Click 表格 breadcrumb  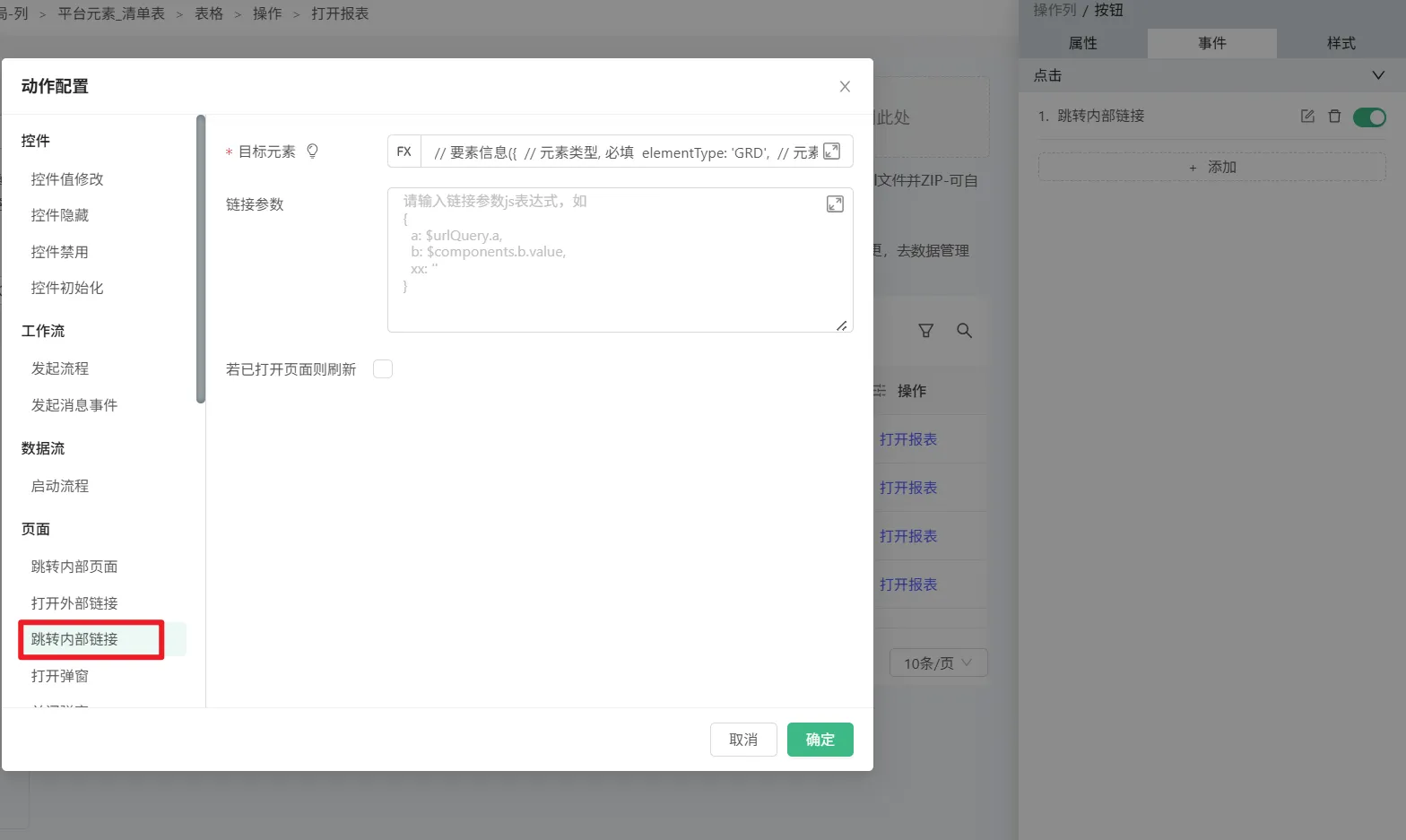pyautogui.click(x=209, y=13)
